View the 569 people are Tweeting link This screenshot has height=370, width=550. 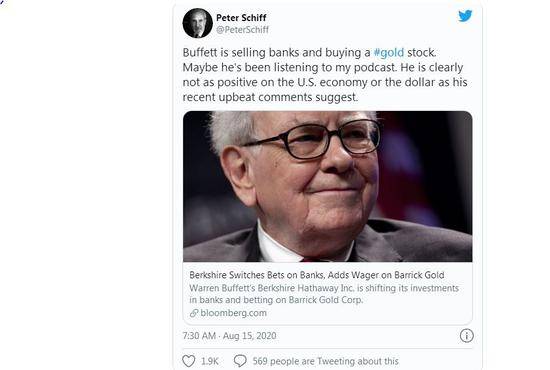[326, 361]
